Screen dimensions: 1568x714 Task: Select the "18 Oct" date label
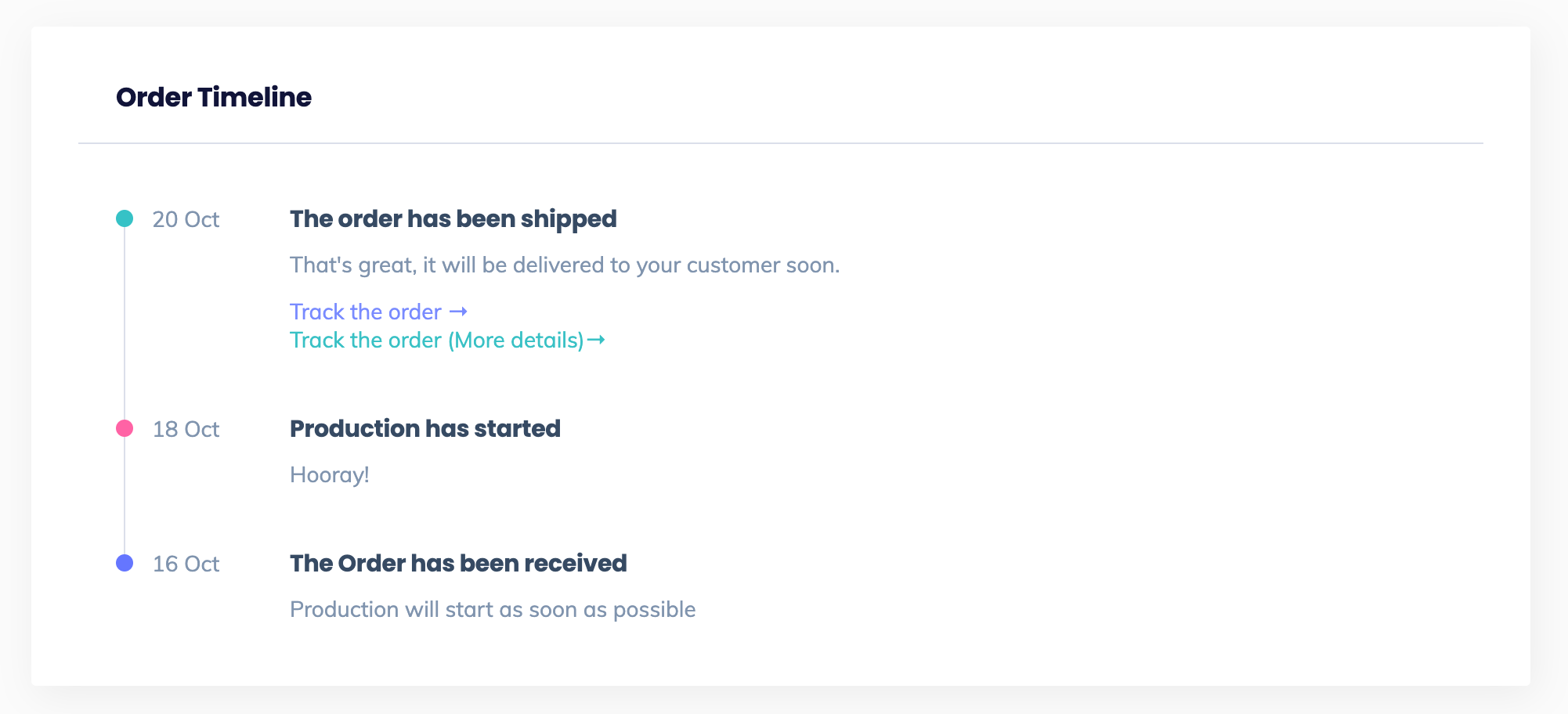tap(186, 429)
